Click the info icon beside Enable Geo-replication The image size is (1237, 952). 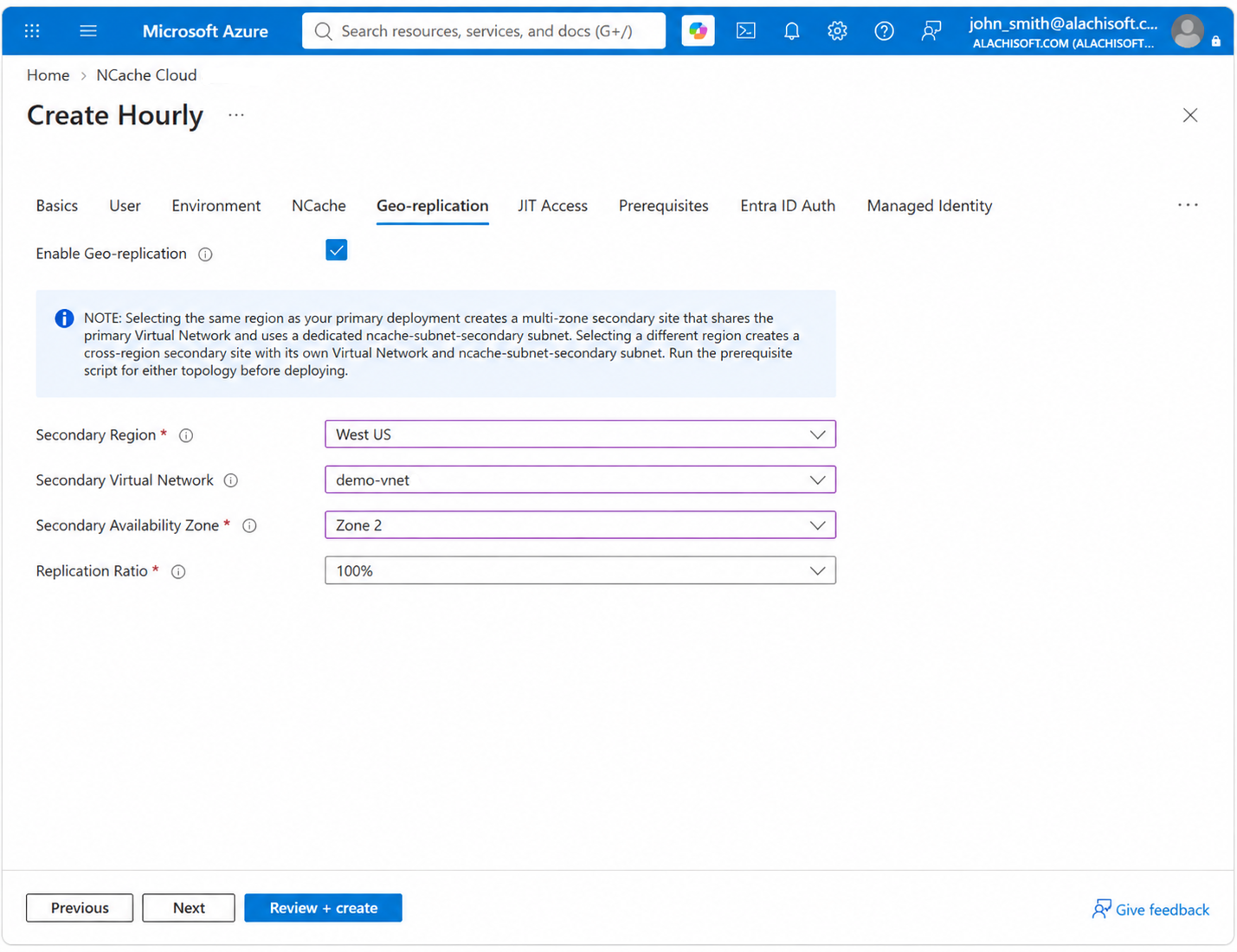click(x=205, y=254)
